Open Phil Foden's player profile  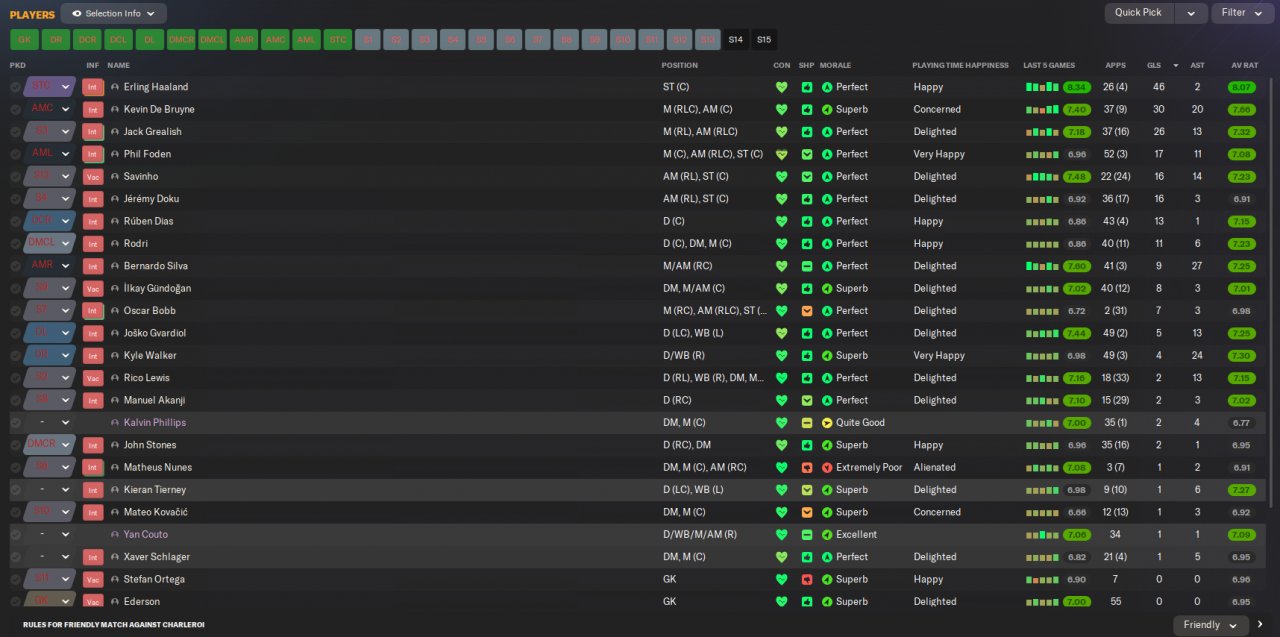(x=147, y=154)
